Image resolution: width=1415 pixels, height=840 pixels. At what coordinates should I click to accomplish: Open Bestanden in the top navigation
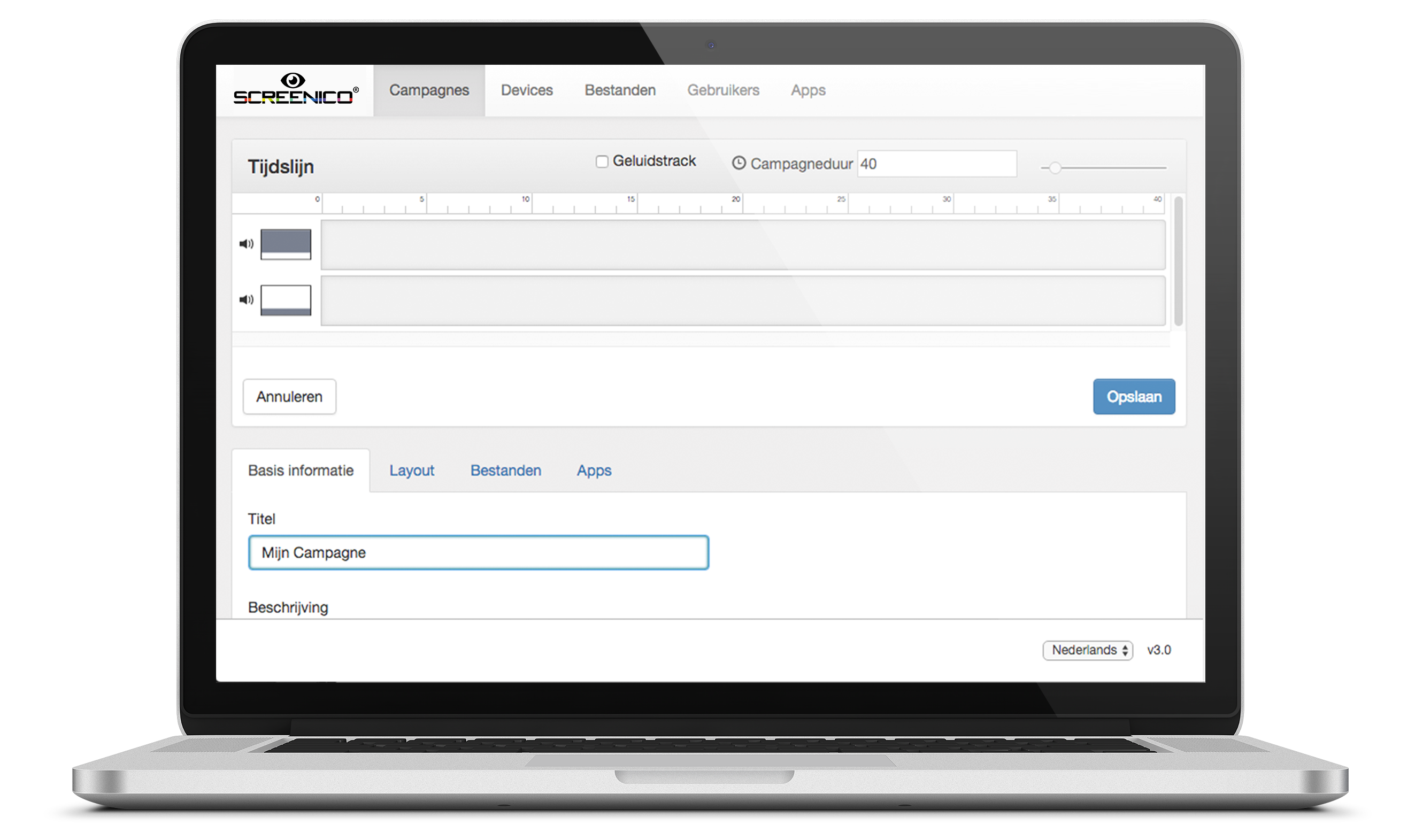point(620,90)
